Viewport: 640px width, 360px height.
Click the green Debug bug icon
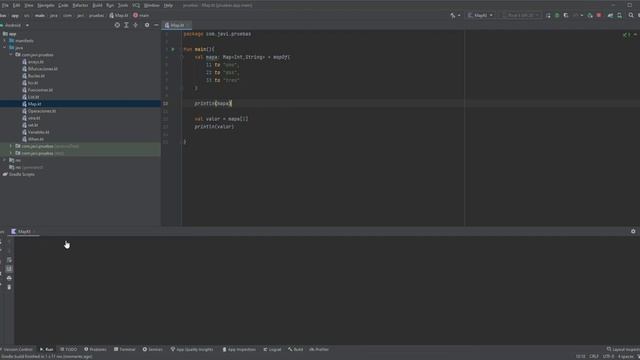(x=557, y=16)
